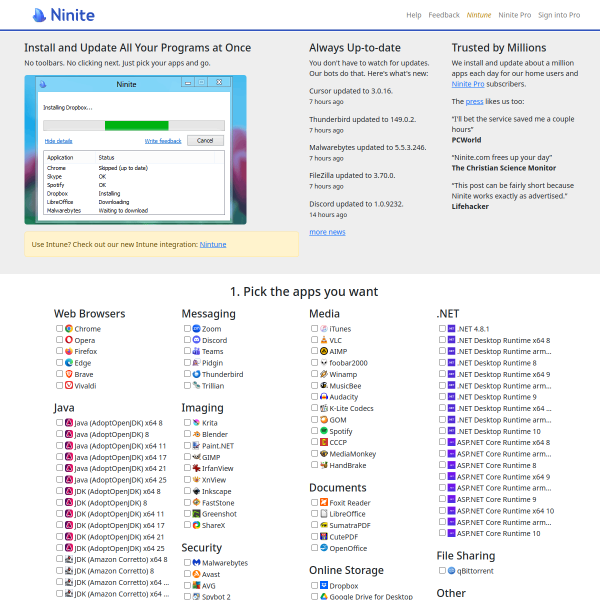Open the Nintune integration link in the banner

[x=212, y=244]
